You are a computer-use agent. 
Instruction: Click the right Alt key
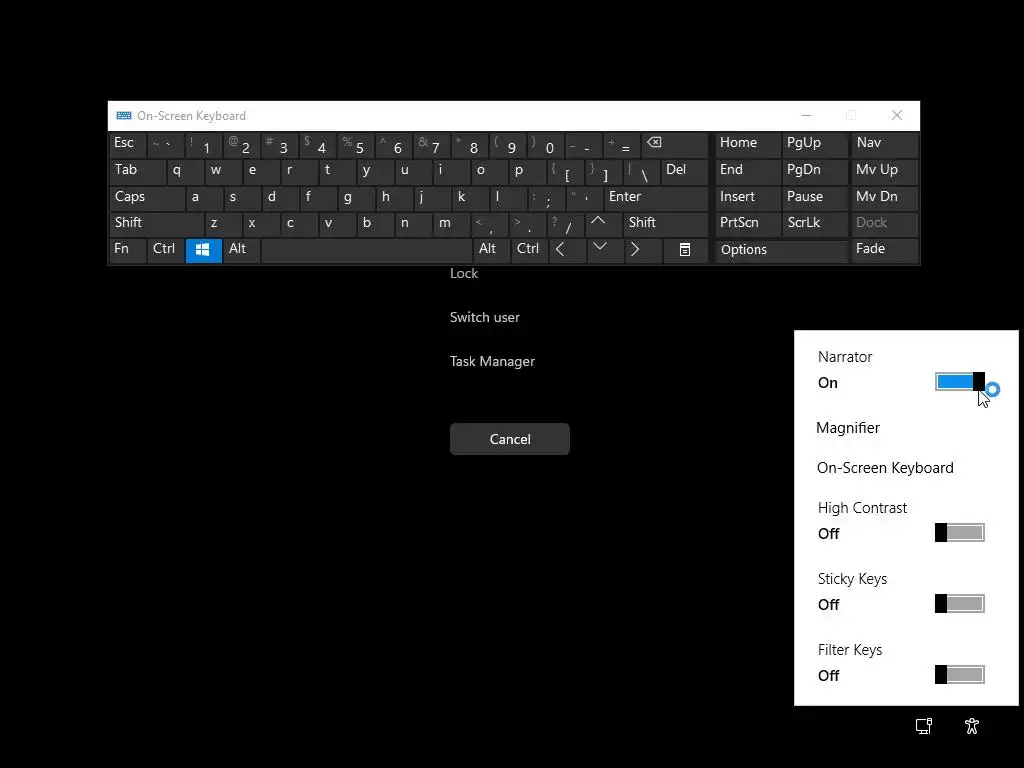491,250
